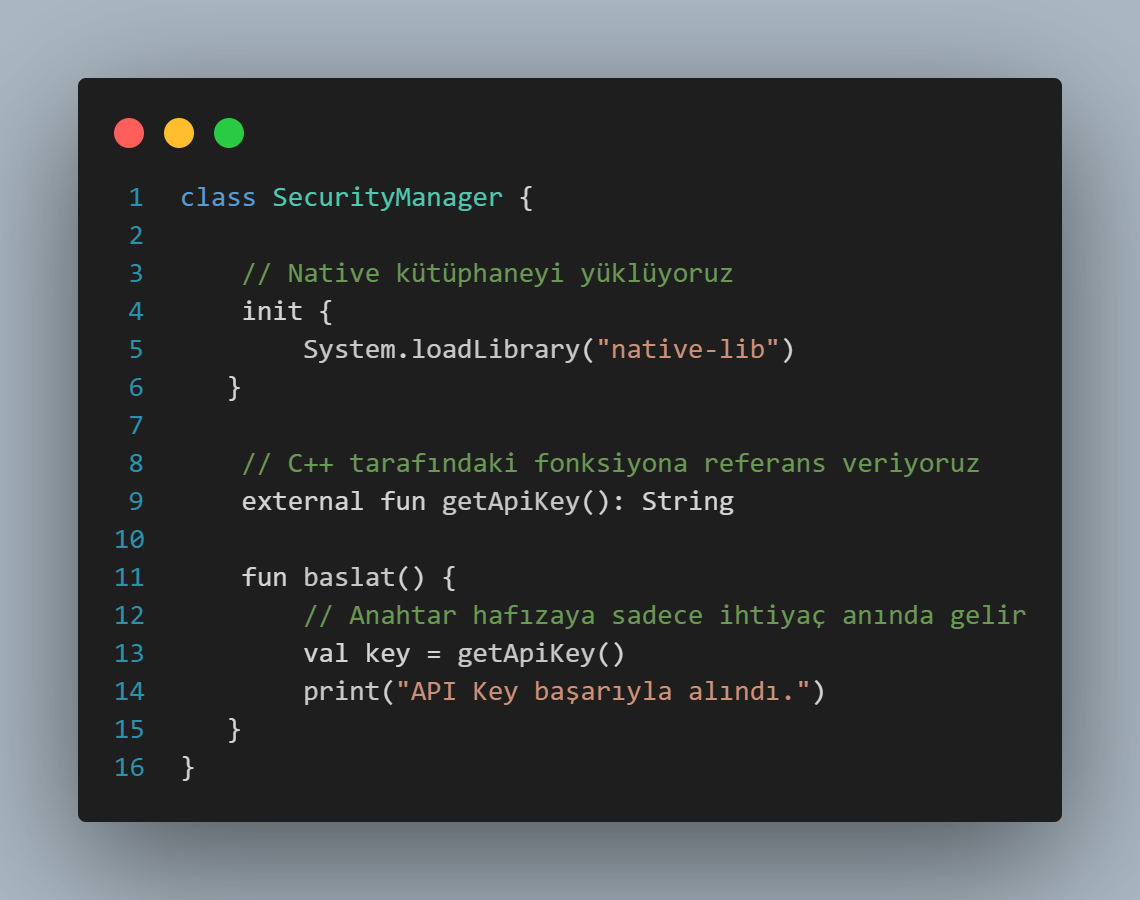Click the external keyword on line 9
This screenshot has width=1140, height=900.
pyautogui.click(x=302, y=502)
